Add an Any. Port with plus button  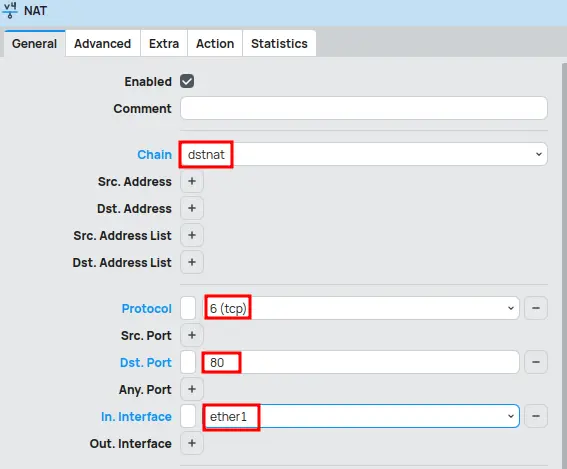coord(192,389)
